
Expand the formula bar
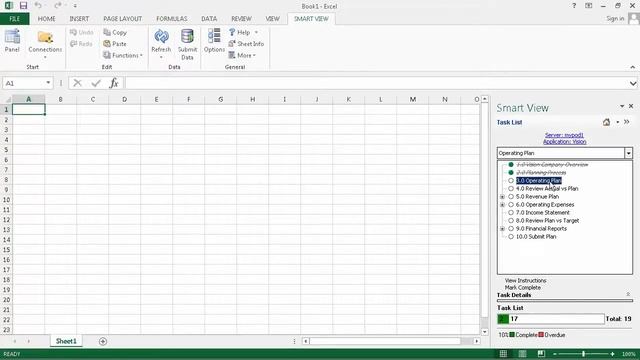(633, 83)
